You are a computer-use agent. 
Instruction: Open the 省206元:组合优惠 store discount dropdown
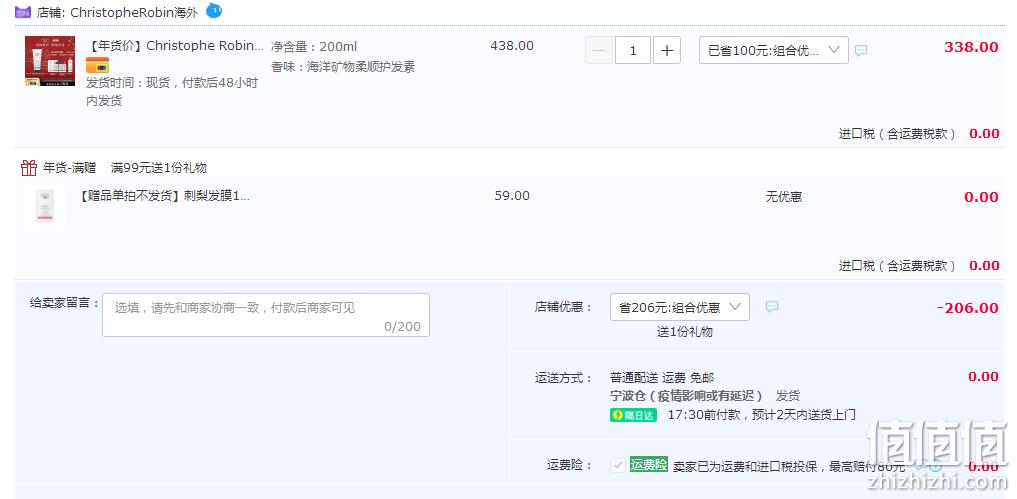(680, 307)
